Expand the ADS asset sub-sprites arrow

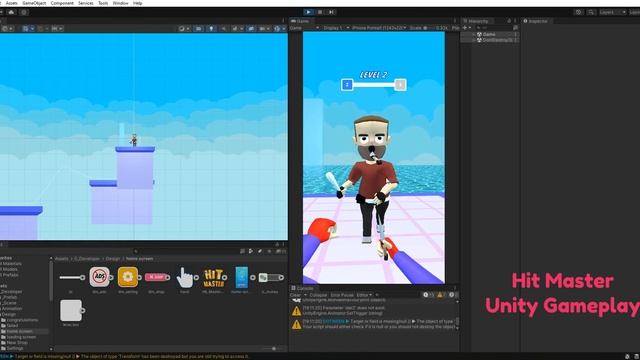111,278
